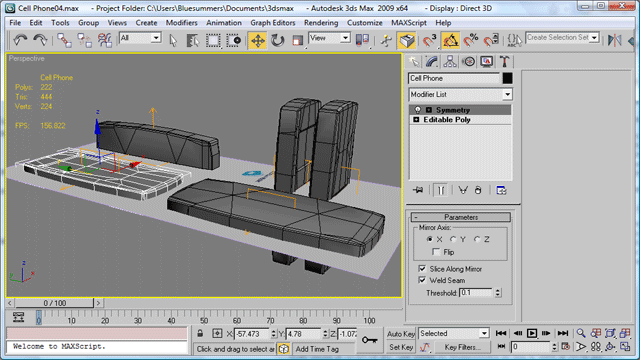Click the Undo arrow icon
This screenshot has height=360, width=640.
point(20,40)
